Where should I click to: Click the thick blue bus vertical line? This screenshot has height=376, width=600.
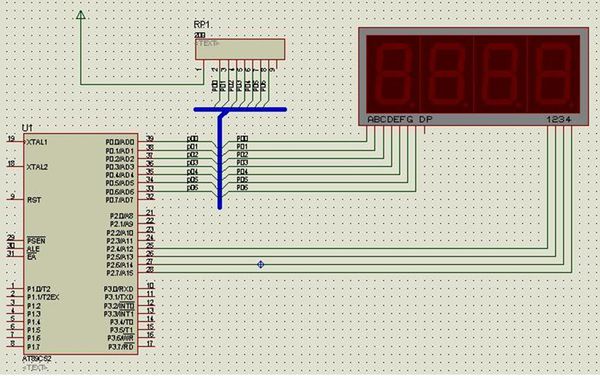[220, 161]
